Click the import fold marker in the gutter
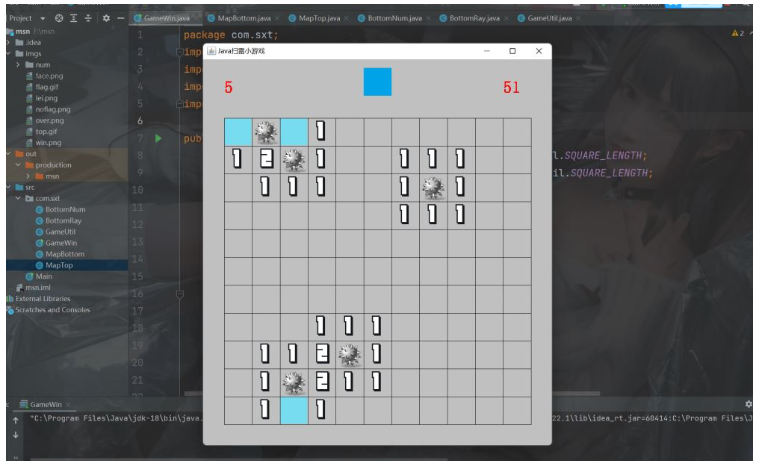 click(x=179, y=52)
